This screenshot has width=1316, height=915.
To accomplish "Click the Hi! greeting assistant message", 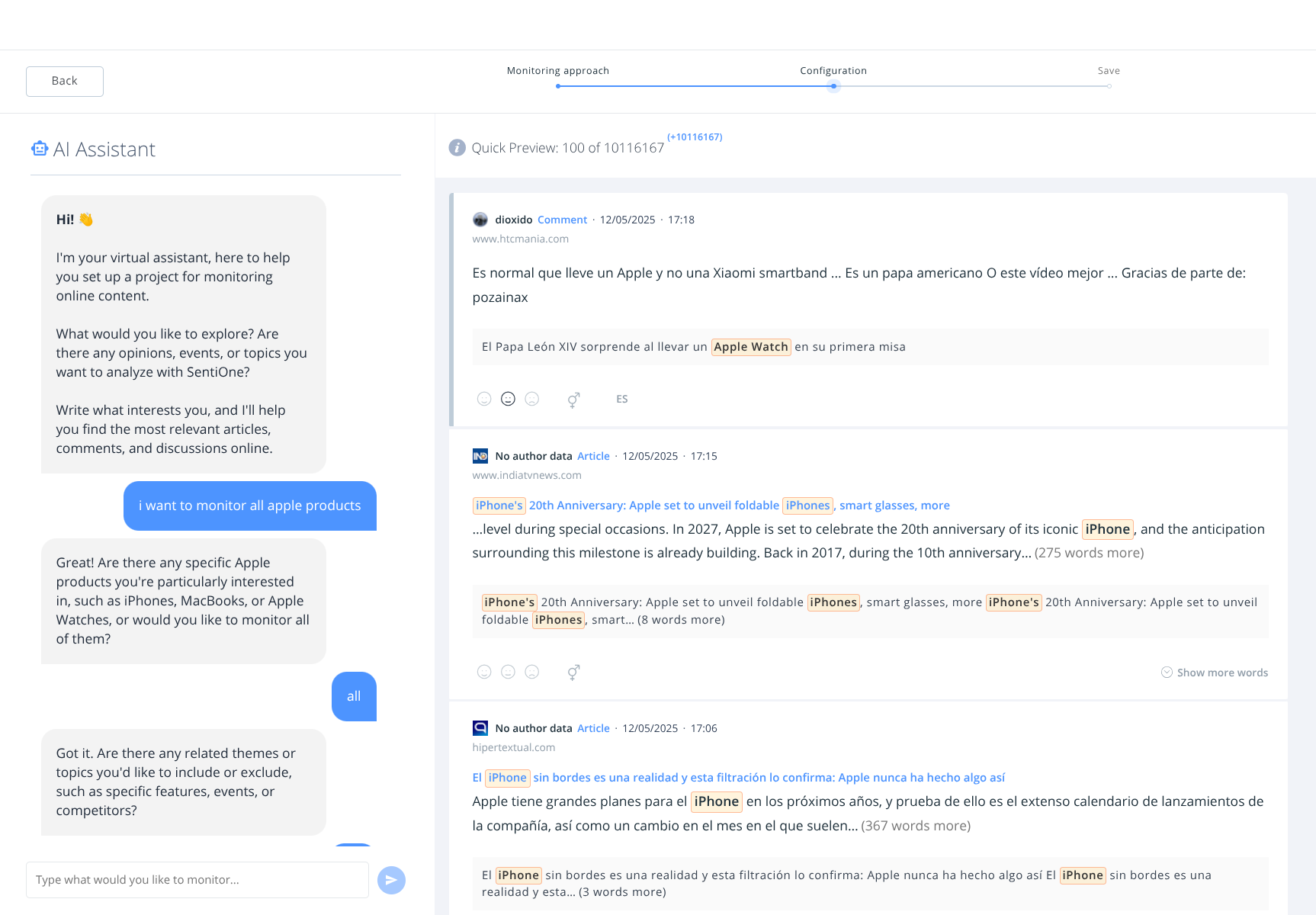I will pyautogui.click(x=184, y=334).
